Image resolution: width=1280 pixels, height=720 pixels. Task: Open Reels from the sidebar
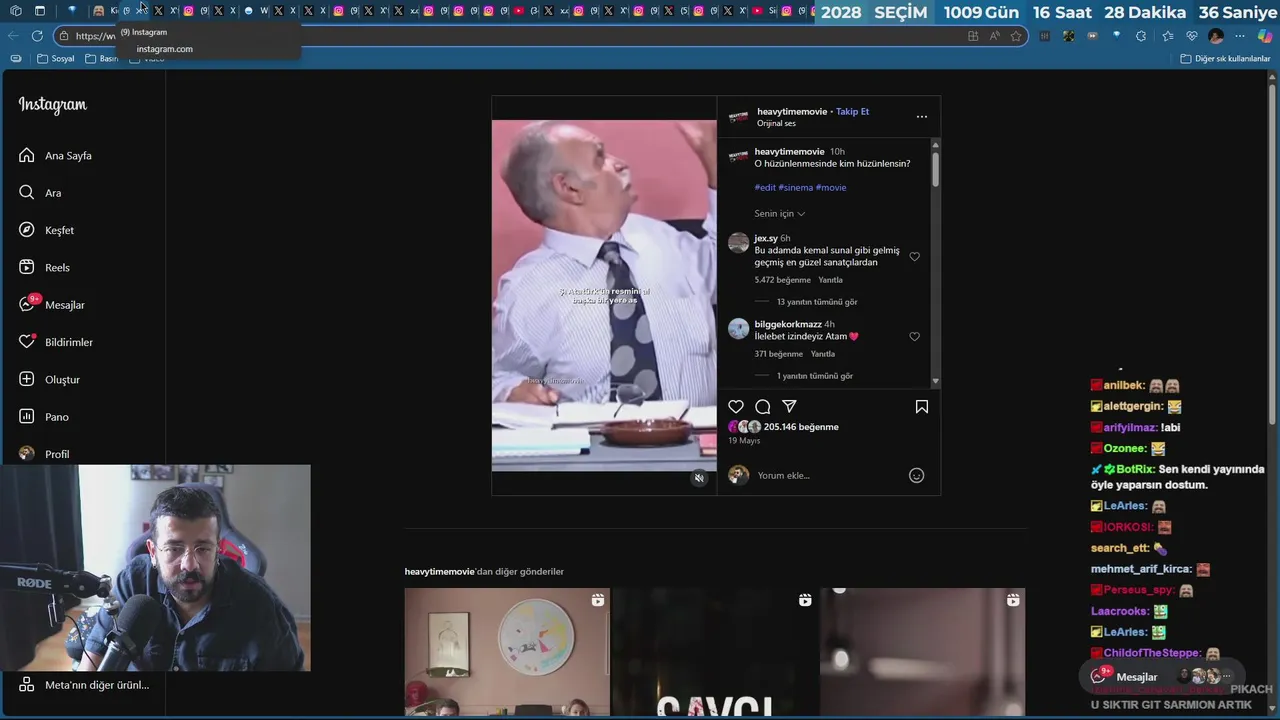[44, 268]
